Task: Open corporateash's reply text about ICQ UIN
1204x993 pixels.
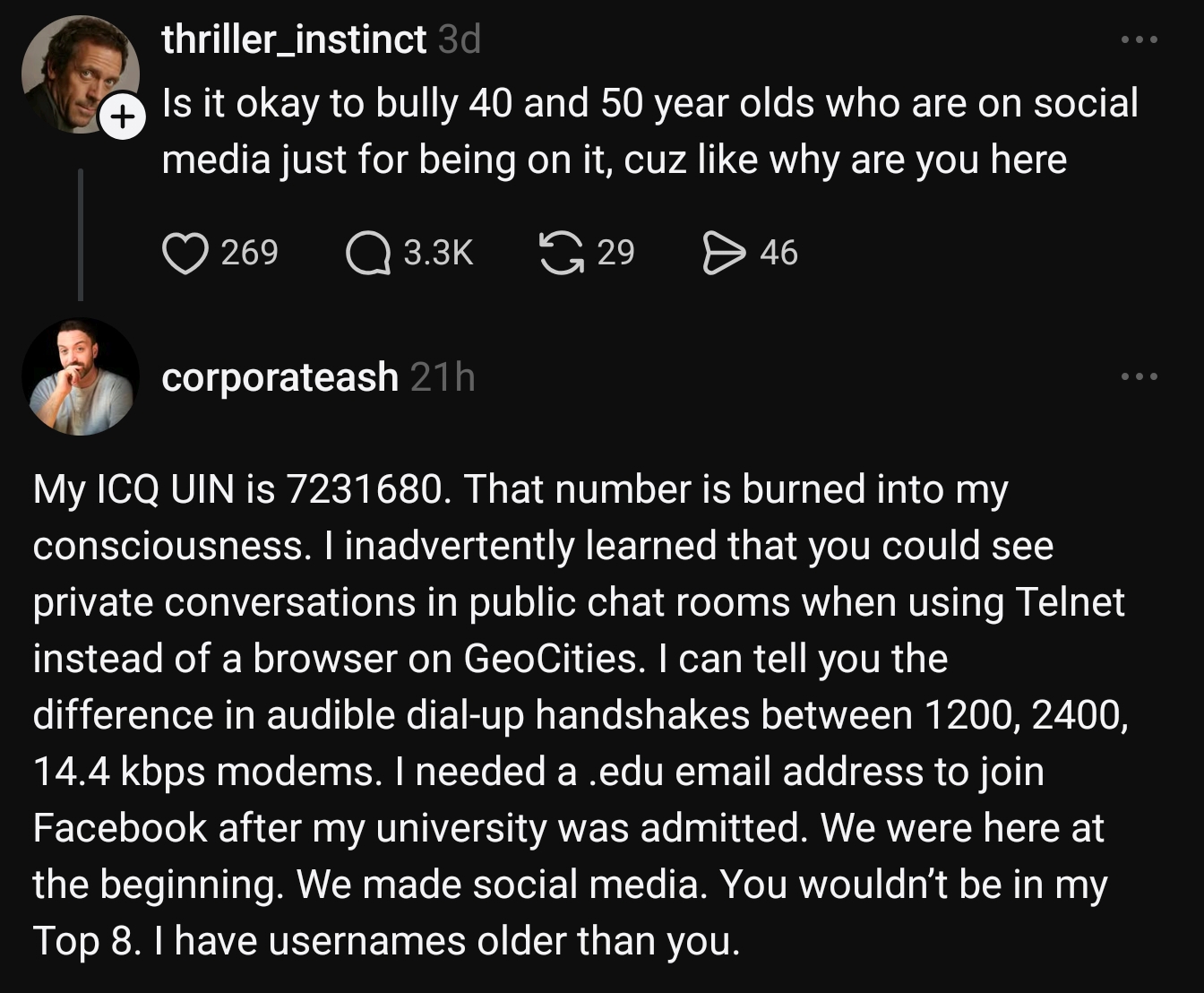Action: pos(573,714)
